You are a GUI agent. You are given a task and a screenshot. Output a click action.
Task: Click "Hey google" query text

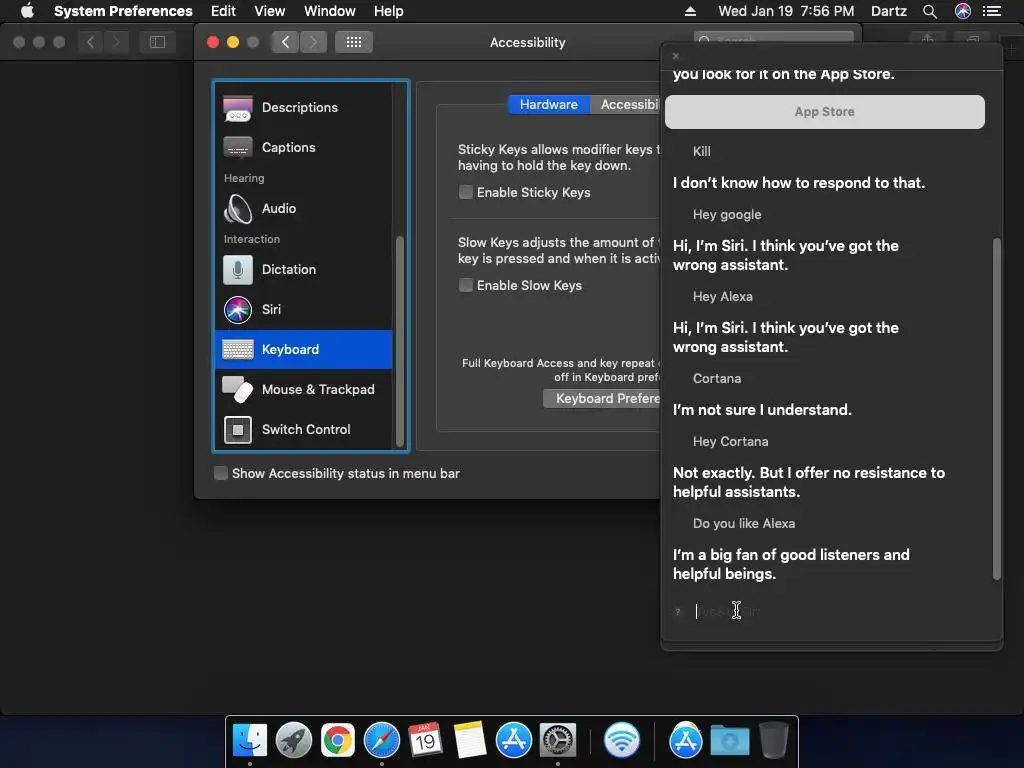coord(727,214)
